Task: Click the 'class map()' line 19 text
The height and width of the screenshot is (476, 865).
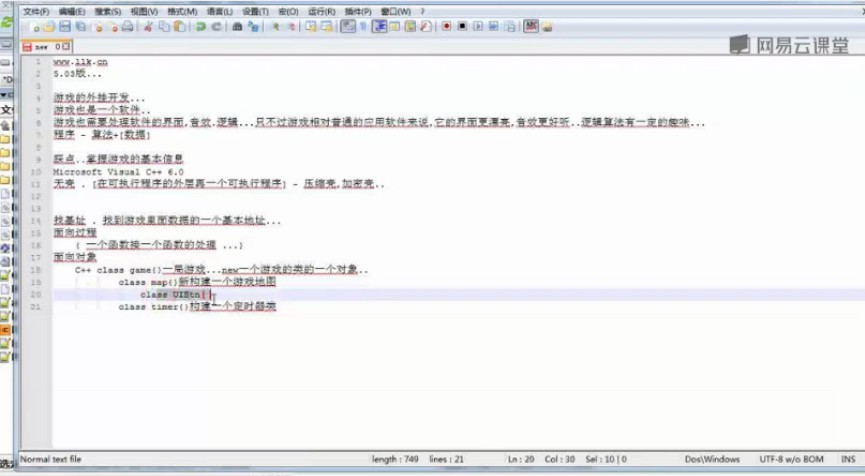Action: 148,282
